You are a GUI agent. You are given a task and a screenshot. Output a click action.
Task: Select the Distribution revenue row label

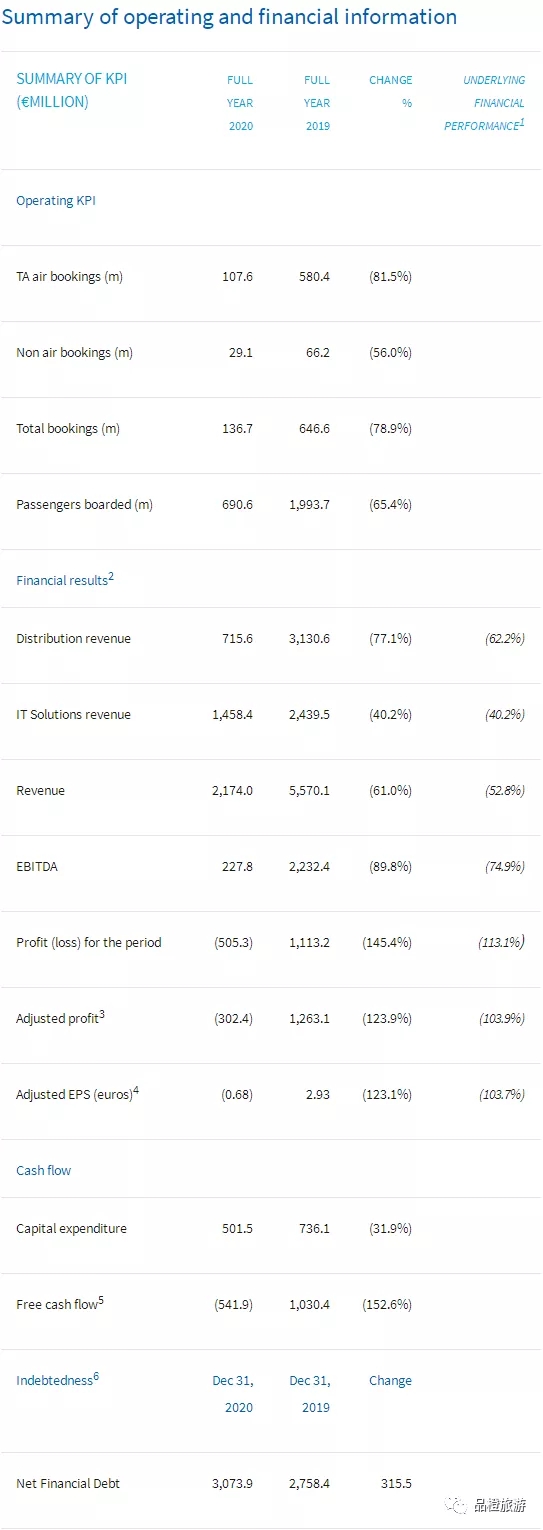click(73, 639)
